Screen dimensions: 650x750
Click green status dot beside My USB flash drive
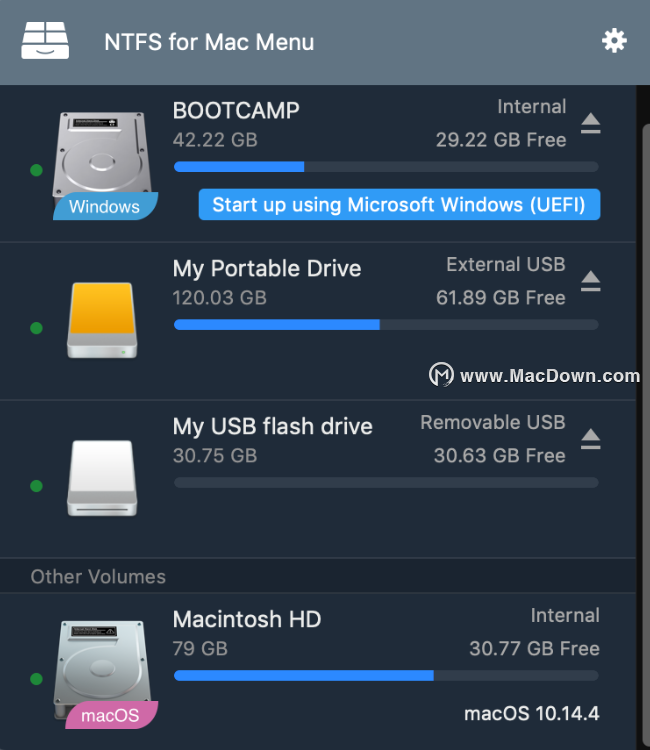(x=36, y=485)
